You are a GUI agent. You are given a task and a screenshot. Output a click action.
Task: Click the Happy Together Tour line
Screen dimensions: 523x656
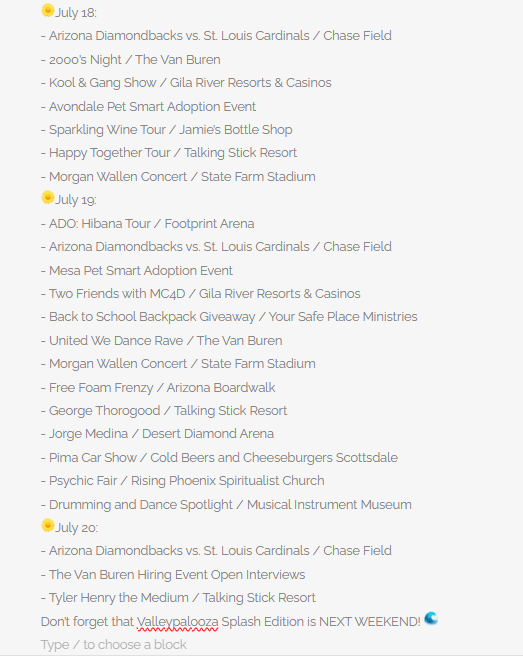click(x=169, y=153)
